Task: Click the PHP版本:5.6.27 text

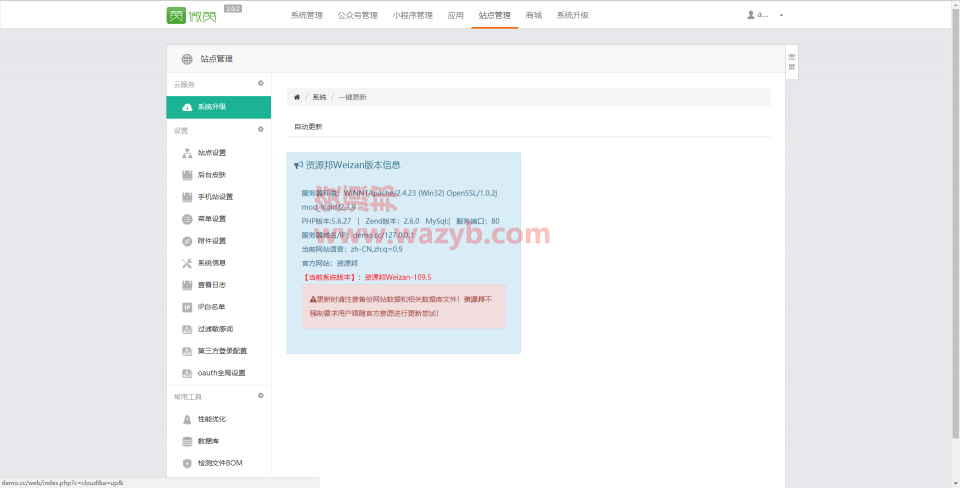Action: (x=326, y=221)
